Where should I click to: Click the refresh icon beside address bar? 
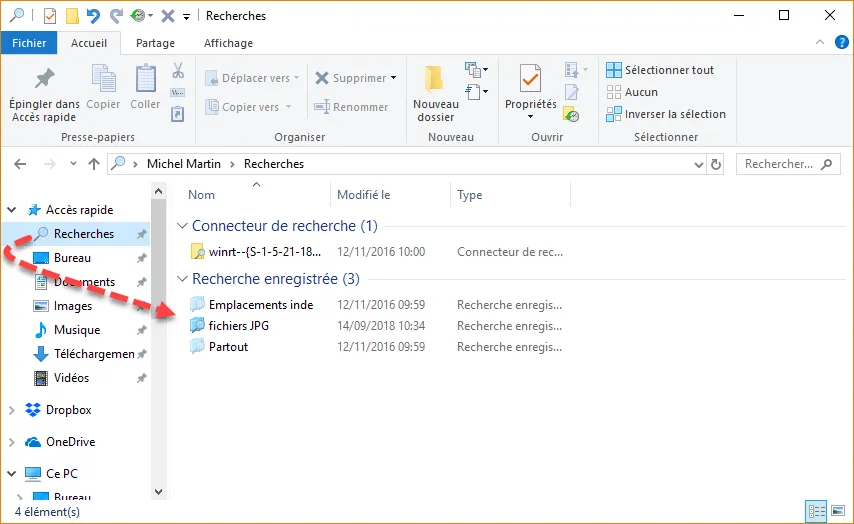pyautogui.click(x=715, y=164)
